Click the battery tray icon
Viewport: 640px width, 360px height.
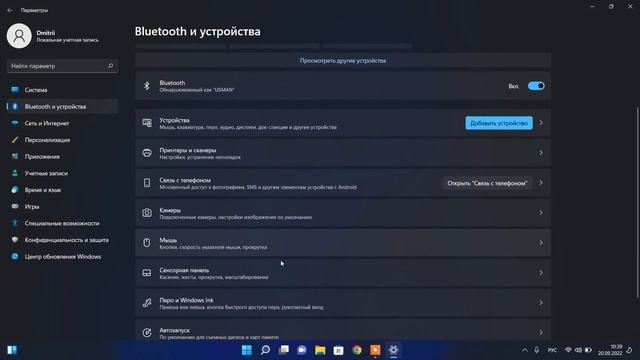(x=588, y=350)
